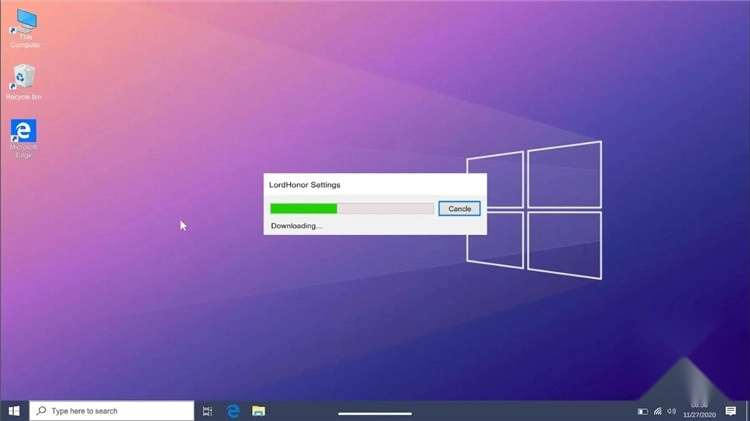Screen dimensions: 750x421
Task: Launch Edge from the taskbar
Action: pos(233,411)
